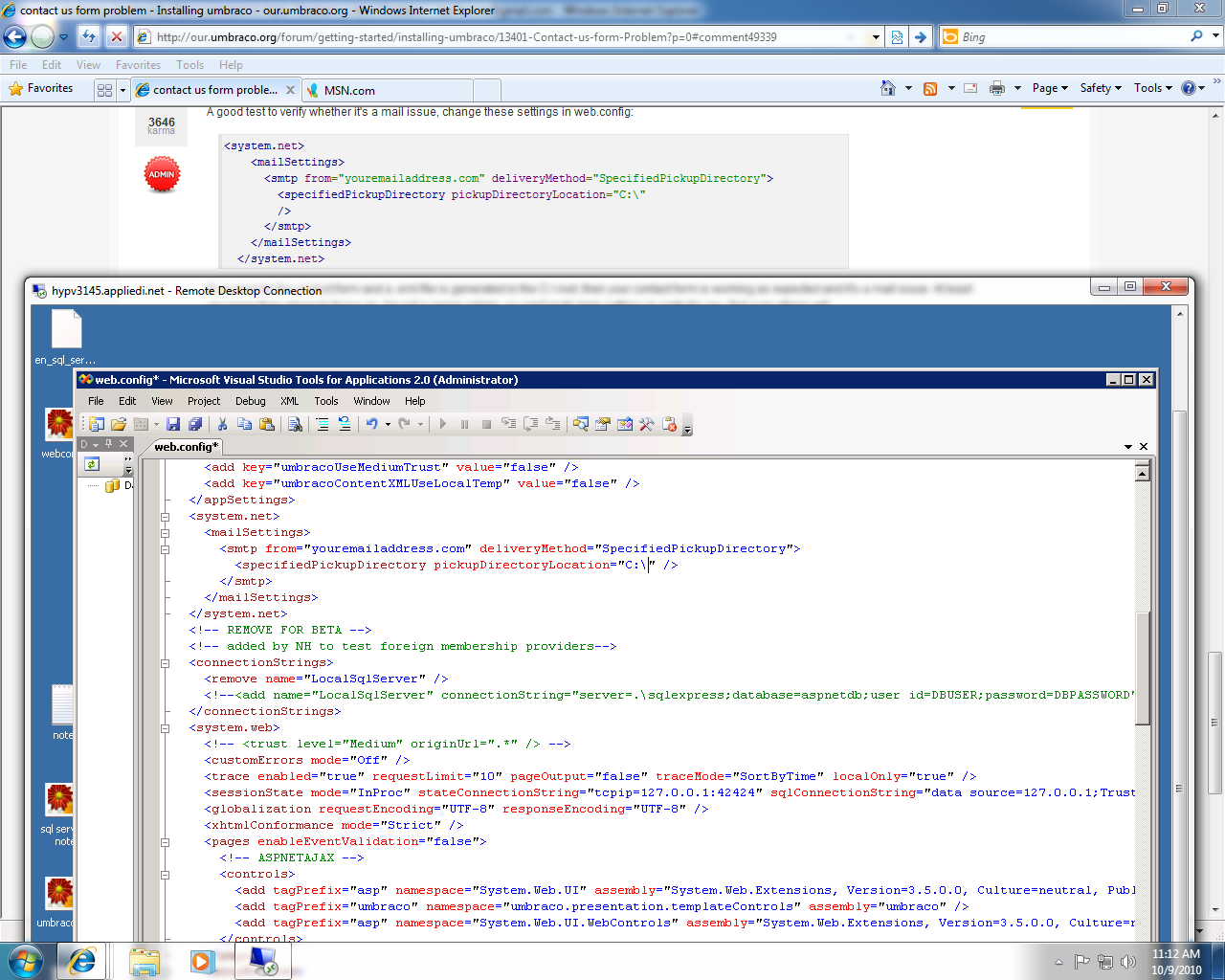Viewport: 1225px width, 980px height.
Task: Click the Read Mail envelope icon
Action: [x=970, y=88]
